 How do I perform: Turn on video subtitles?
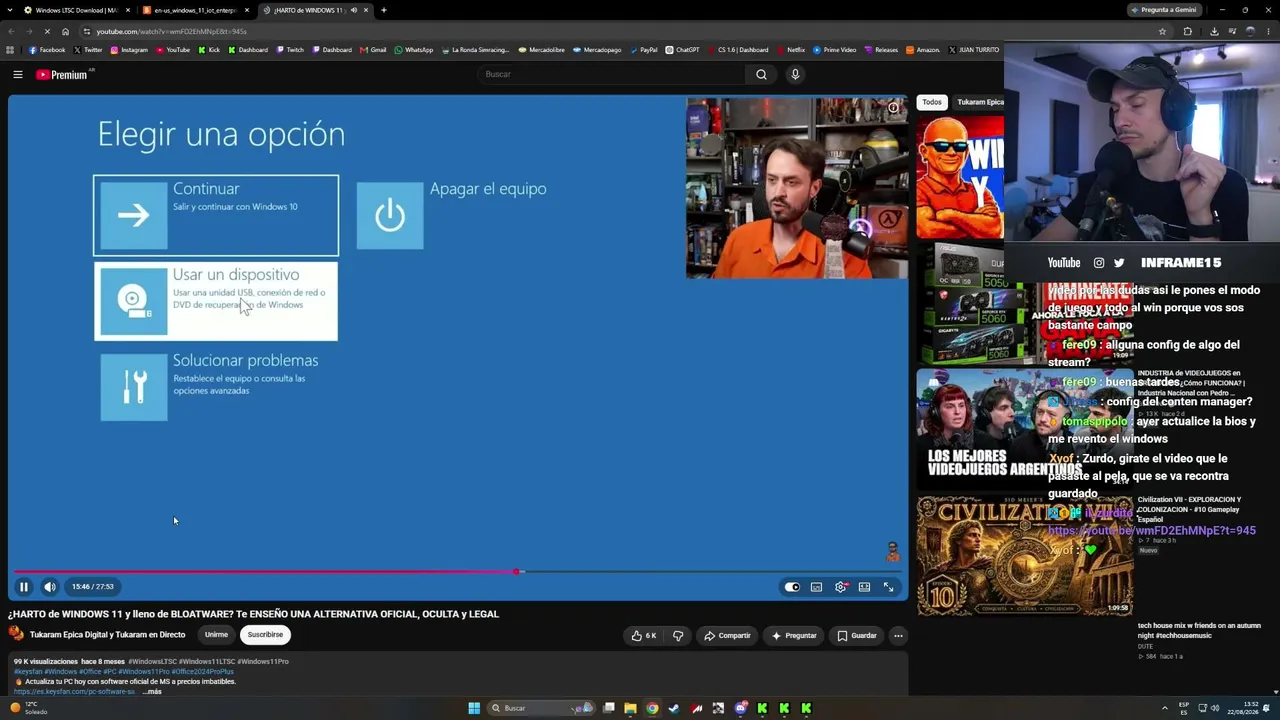coord(816,587)
